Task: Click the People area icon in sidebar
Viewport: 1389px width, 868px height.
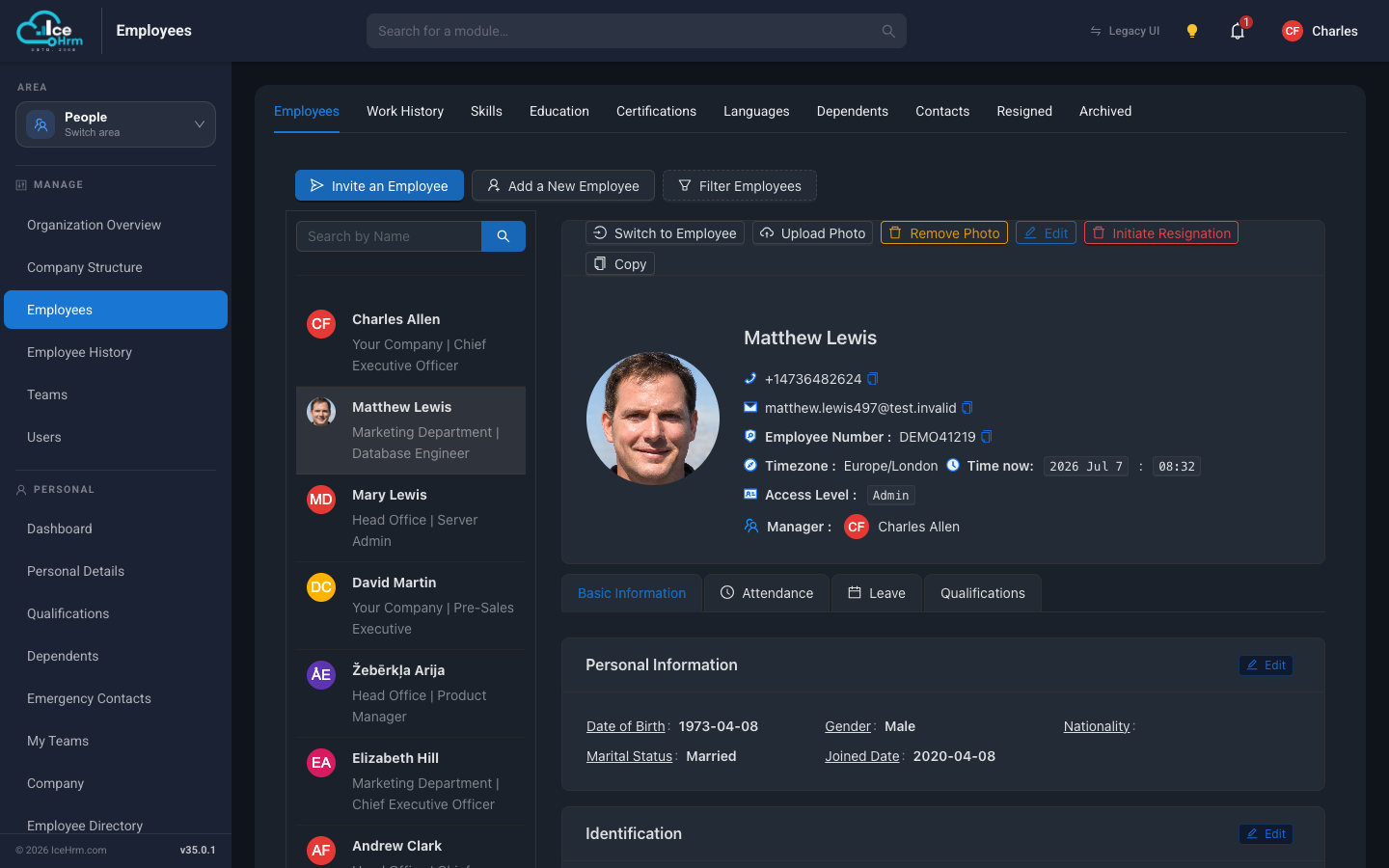Action: coord(41,124)
